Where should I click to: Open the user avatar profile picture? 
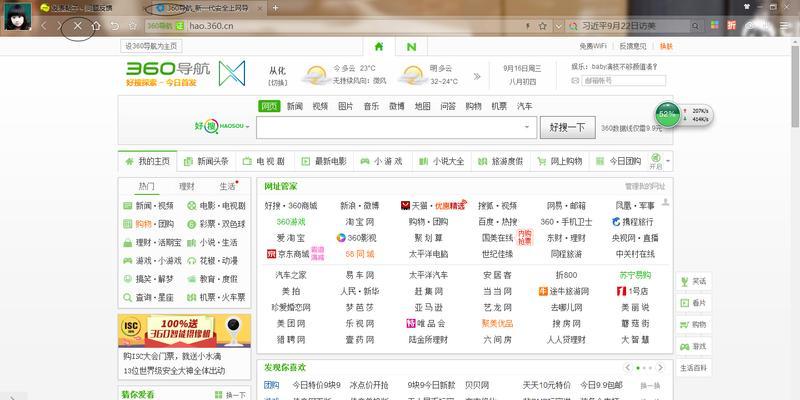click(17, 16)
